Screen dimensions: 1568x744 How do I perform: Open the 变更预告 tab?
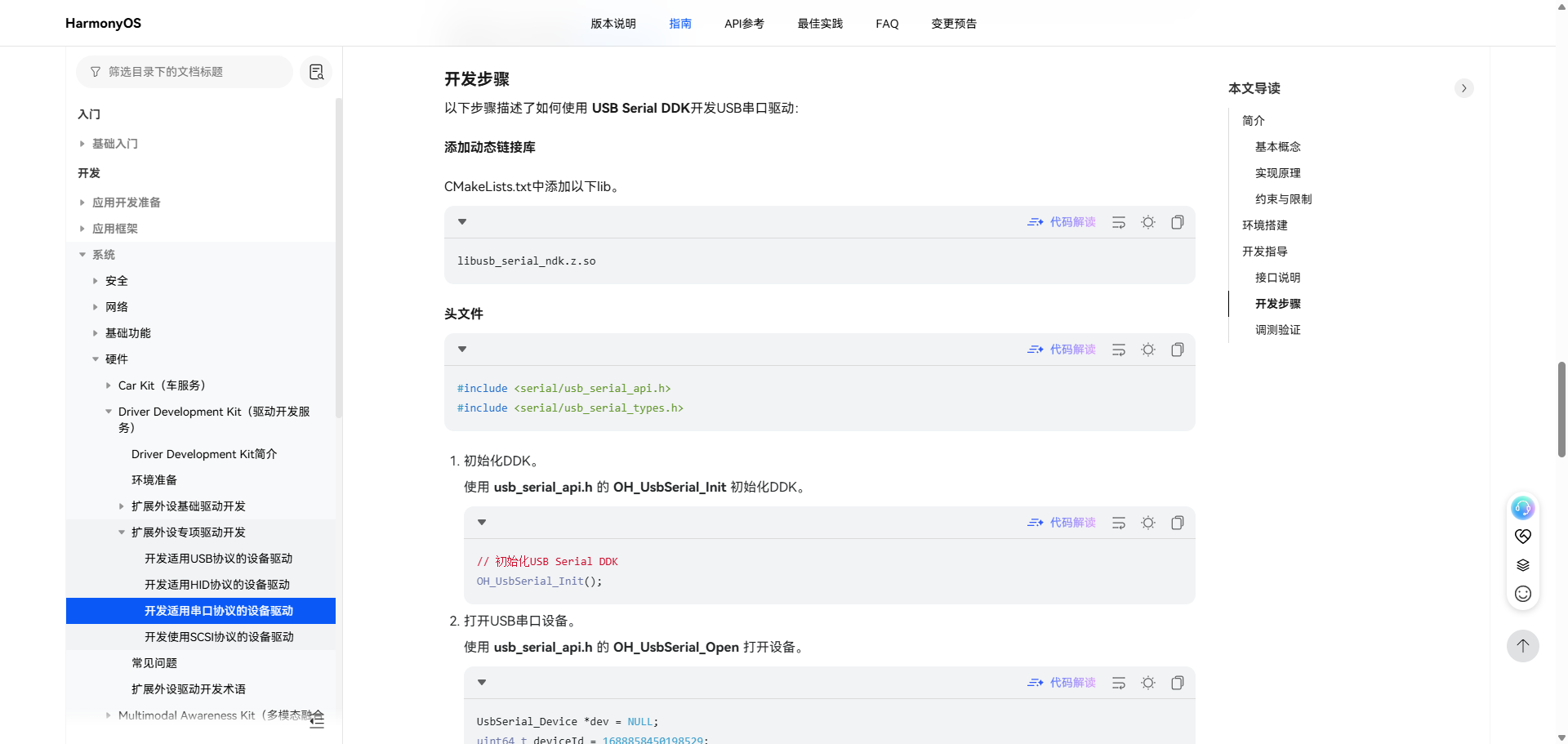(954, 24)
